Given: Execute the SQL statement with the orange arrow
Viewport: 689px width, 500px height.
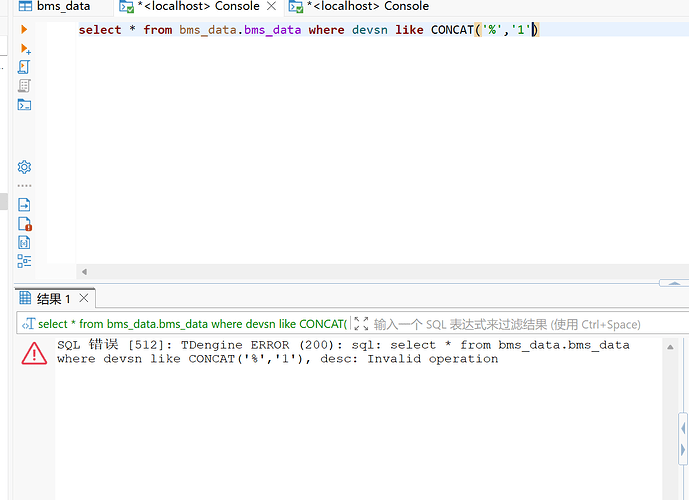Looking at the screenshot, I should point(24,29).
